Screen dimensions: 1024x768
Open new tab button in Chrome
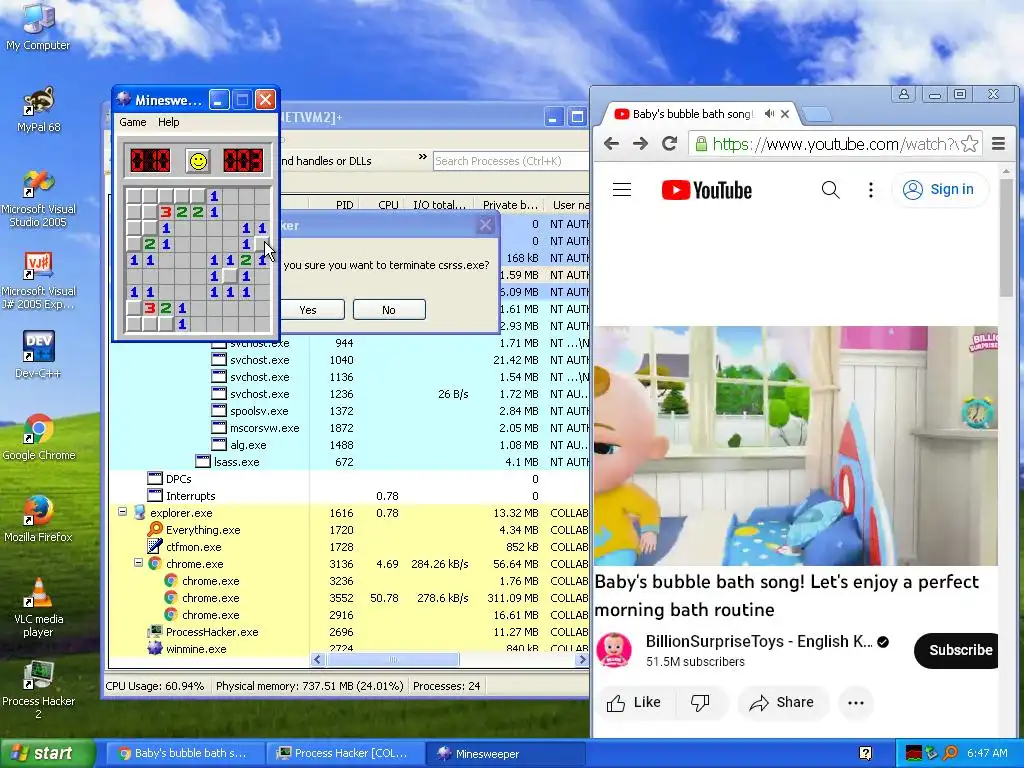(816, 115)
